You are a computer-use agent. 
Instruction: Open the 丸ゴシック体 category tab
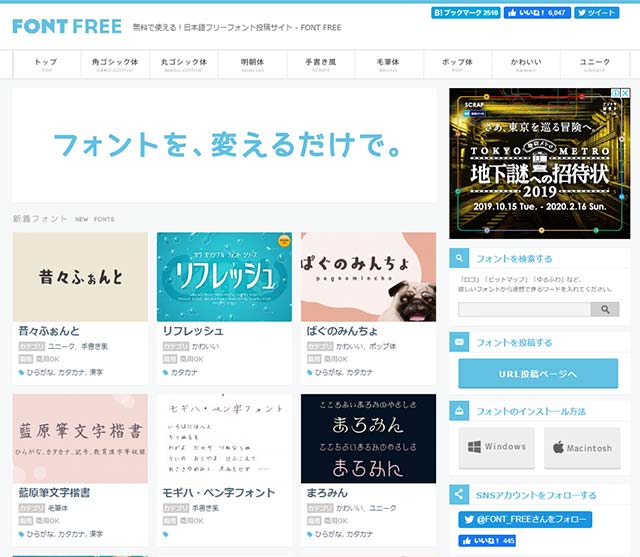tap(184, 64)
